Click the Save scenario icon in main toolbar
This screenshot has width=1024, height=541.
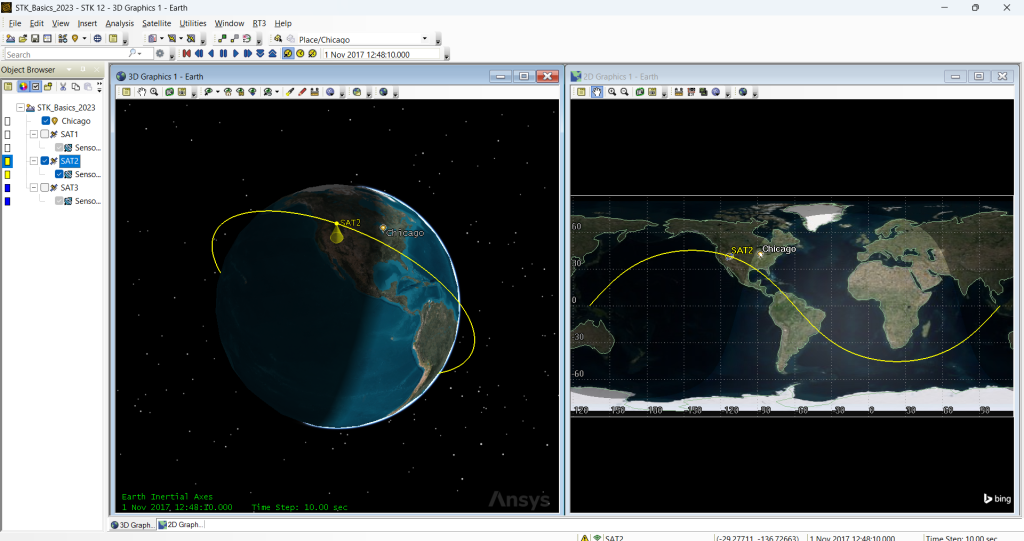point(34,39)
